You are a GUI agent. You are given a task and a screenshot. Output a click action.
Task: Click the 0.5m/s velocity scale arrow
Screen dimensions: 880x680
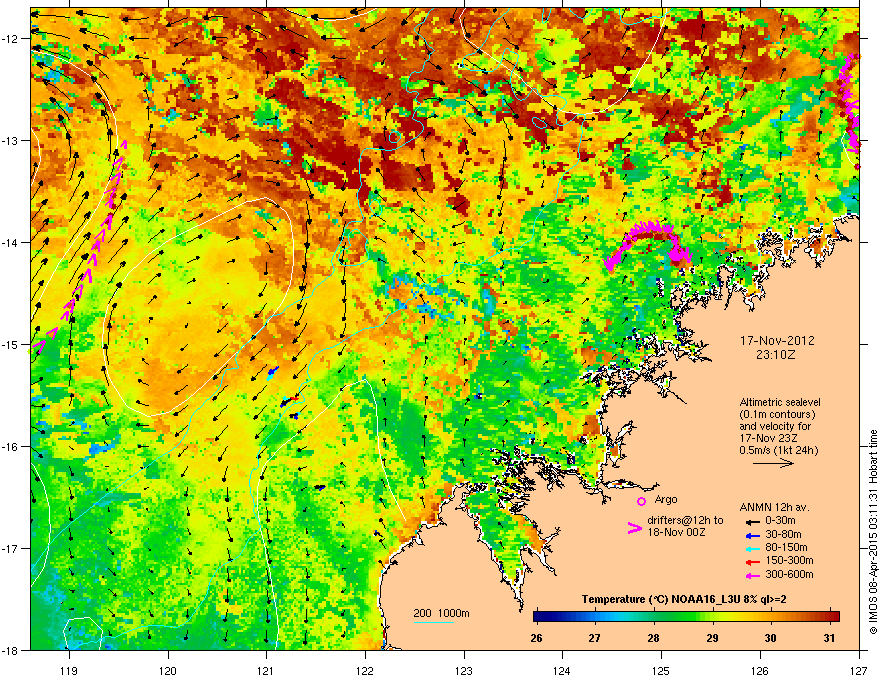click(773, 463)
